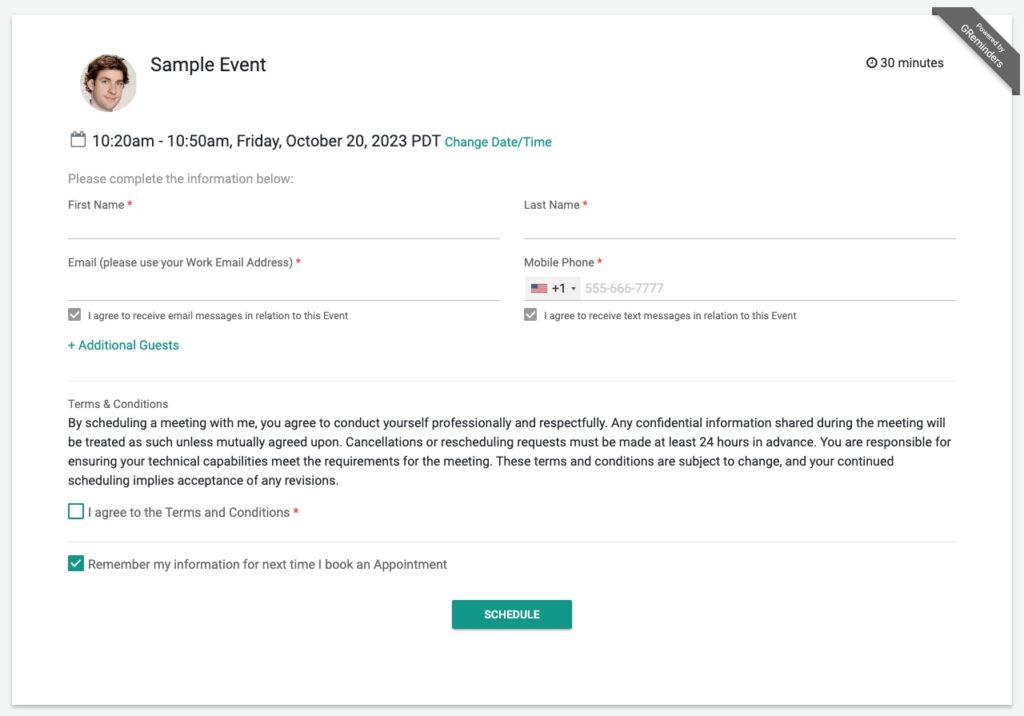Focus the Last Name input field
The image size is (1024, 716).
(739, 227)
